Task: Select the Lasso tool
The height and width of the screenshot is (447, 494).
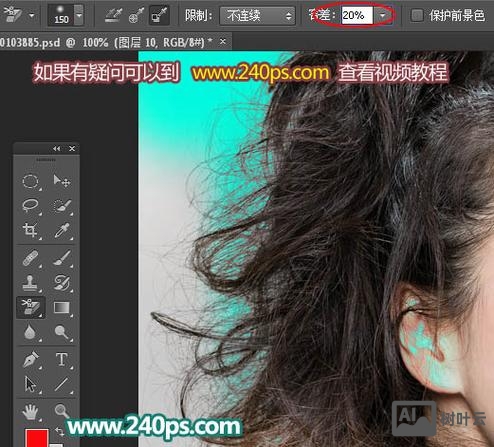Action: [30, 205]
